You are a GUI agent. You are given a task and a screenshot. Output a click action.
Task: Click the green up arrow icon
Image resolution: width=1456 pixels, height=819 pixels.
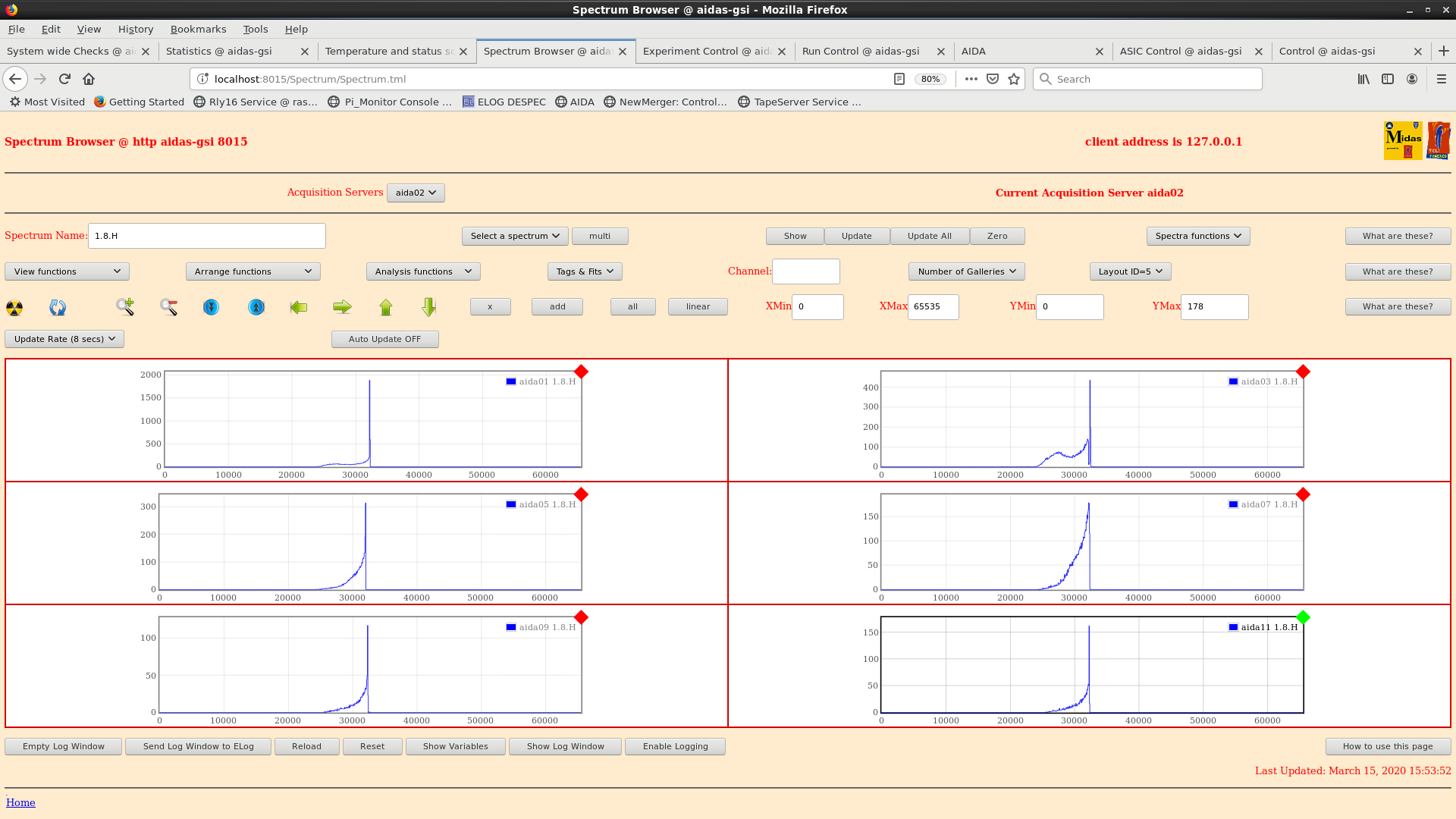click(386, 307)
